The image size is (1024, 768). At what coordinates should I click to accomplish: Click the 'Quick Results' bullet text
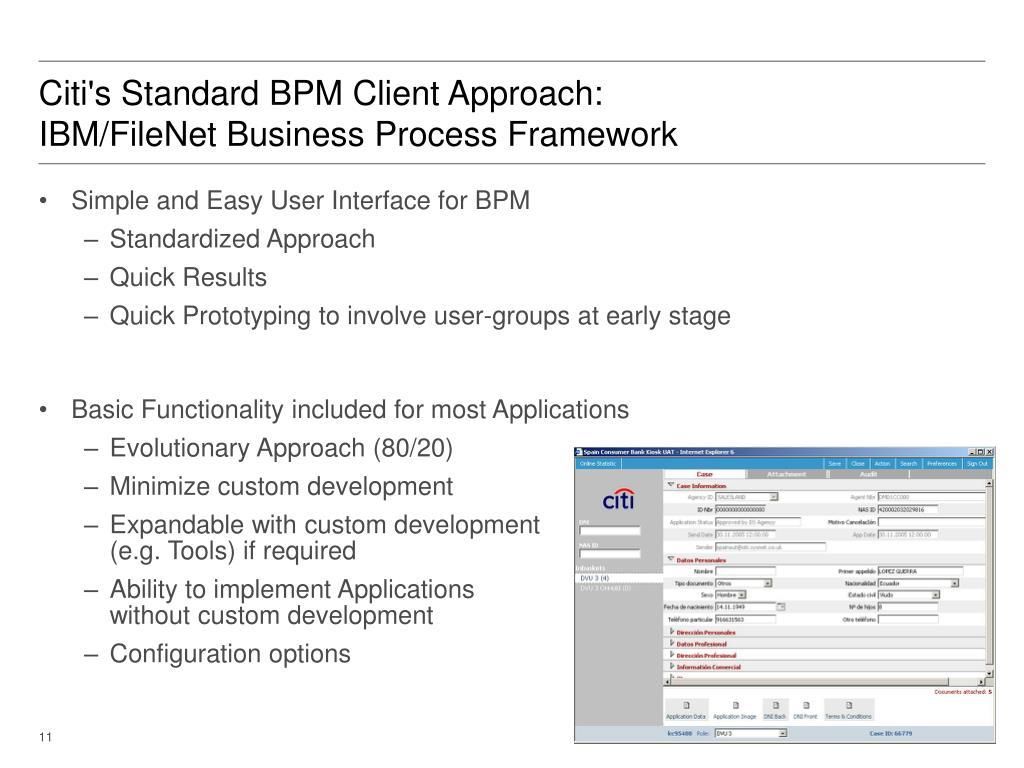click(x=188, y=278)
